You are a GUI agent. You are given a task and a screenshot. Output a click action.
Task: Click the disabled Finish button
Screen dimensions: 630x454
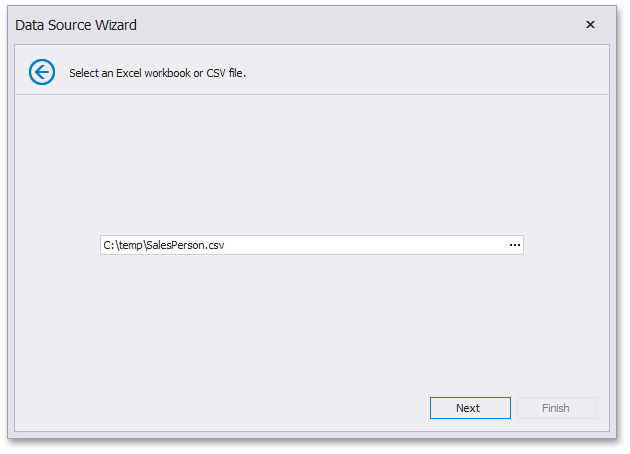coord(556,408)
